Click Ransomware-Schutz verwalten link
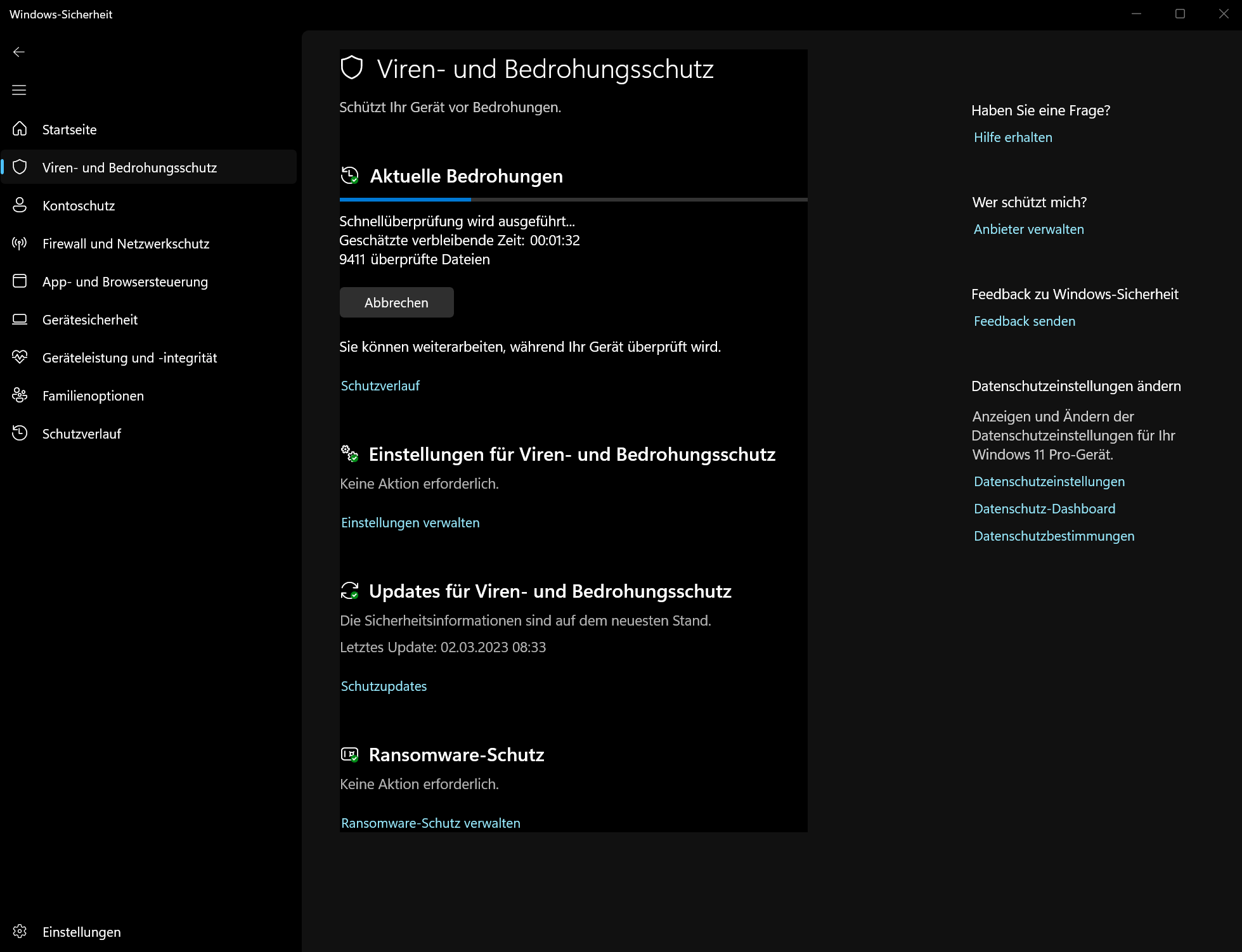 point(430,823)
